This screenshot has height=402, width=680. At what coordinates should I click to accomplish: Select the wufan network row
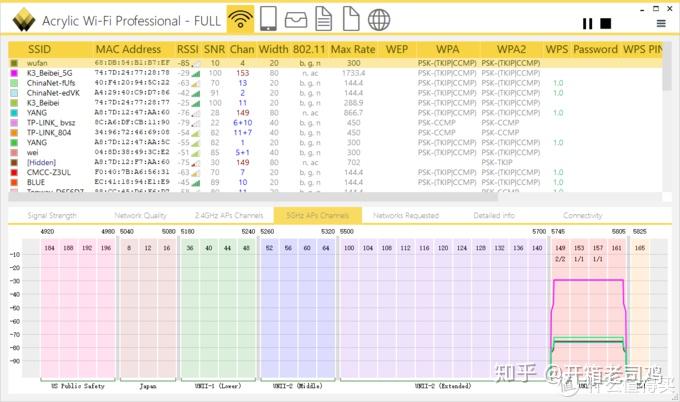point(335,63)
